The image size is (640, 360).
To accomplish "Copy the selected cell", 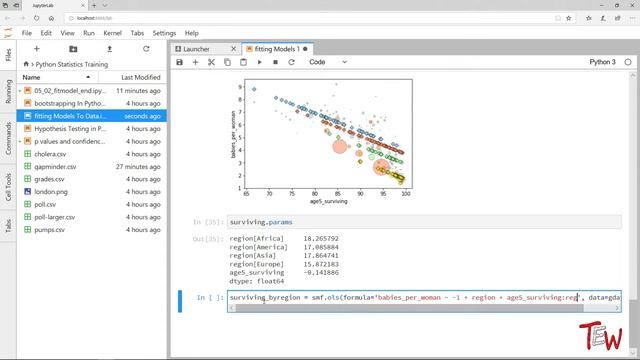I will click(x=227, y=62).
